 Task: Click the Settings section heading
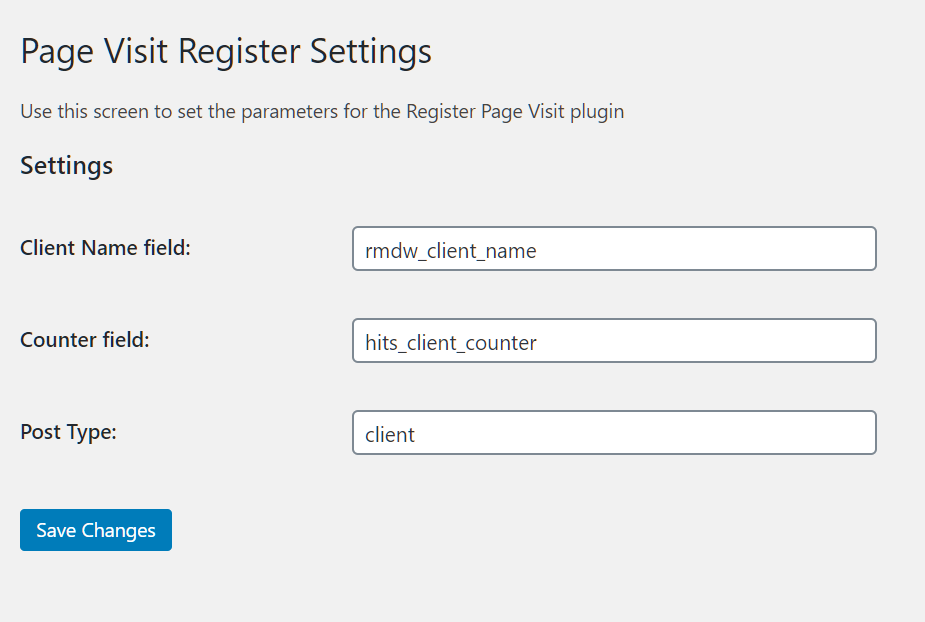[x=66, y=165]
